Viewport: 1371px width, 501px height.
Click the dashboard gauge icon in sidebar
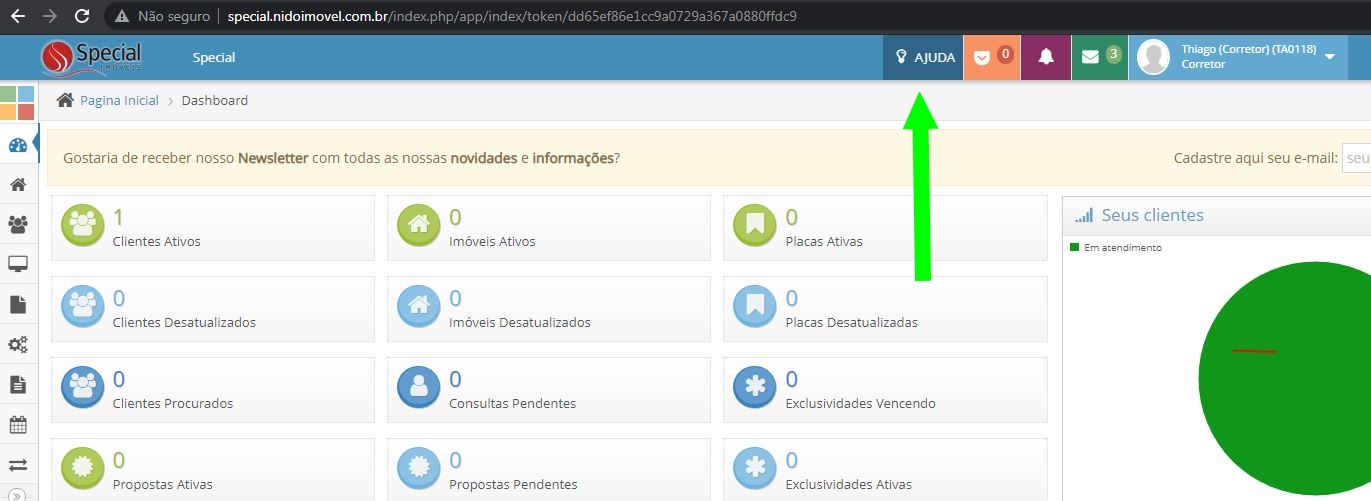point(18,146)
